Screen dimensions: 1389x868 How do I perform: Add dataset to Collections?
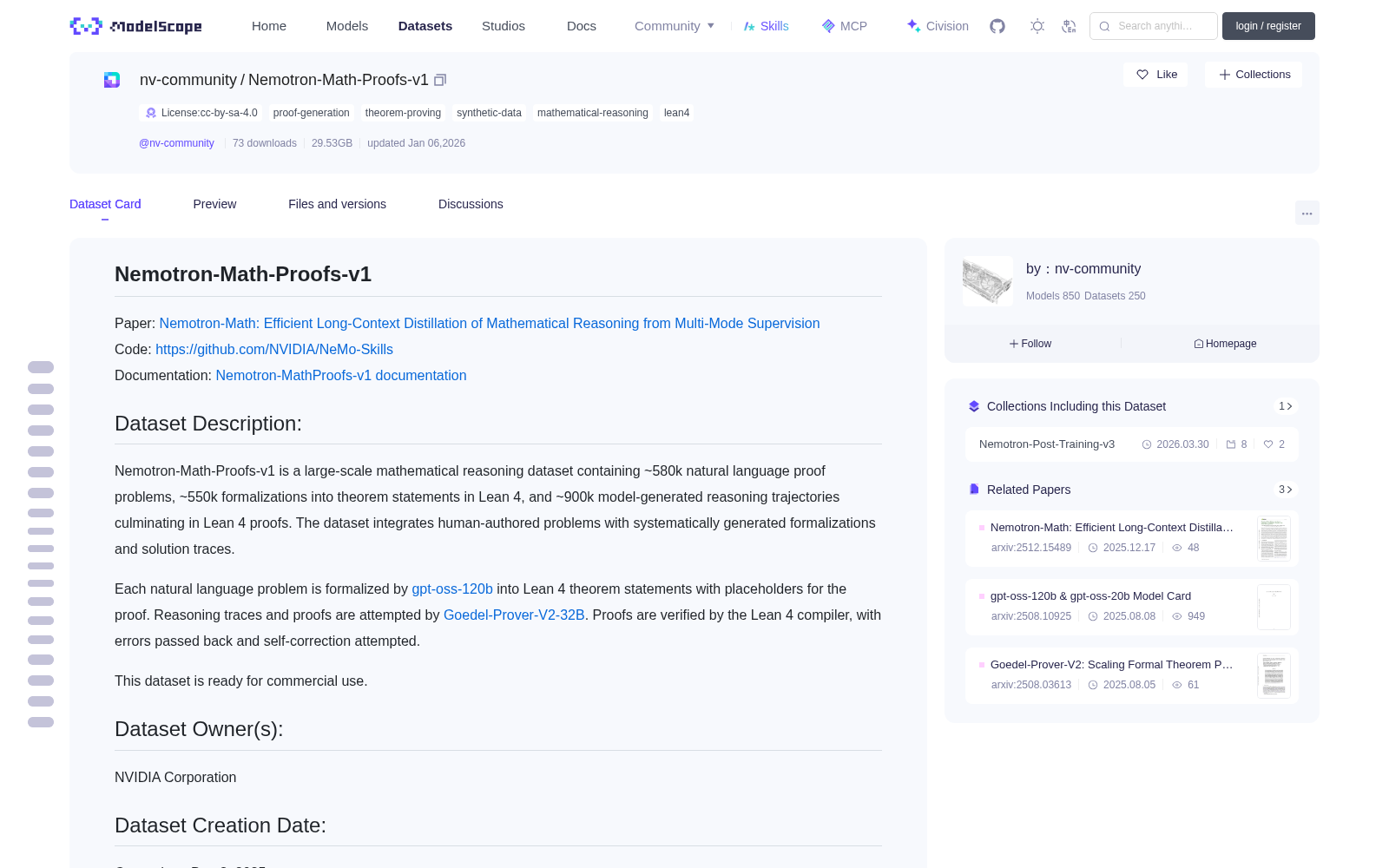(x=1254, y=75)
